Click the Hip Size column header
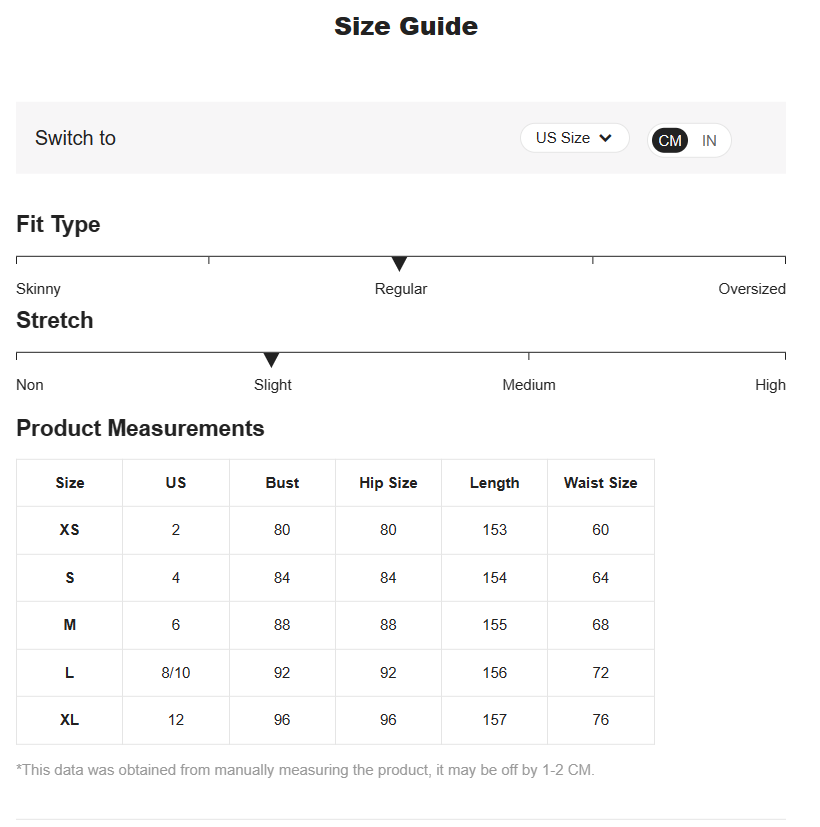 (x=388, y=483)
